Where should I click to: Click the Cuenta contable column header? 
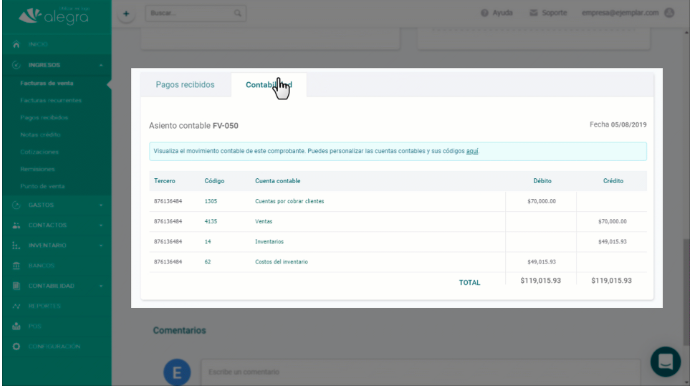click(278, 181)
